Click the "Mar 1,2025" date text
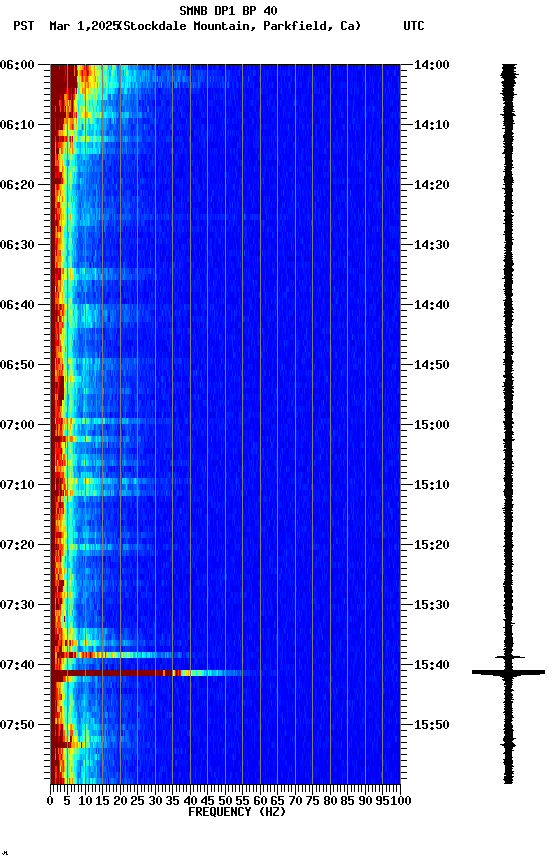Image resolution: width=552 pixels, height=864 pixels. point(83,26)
